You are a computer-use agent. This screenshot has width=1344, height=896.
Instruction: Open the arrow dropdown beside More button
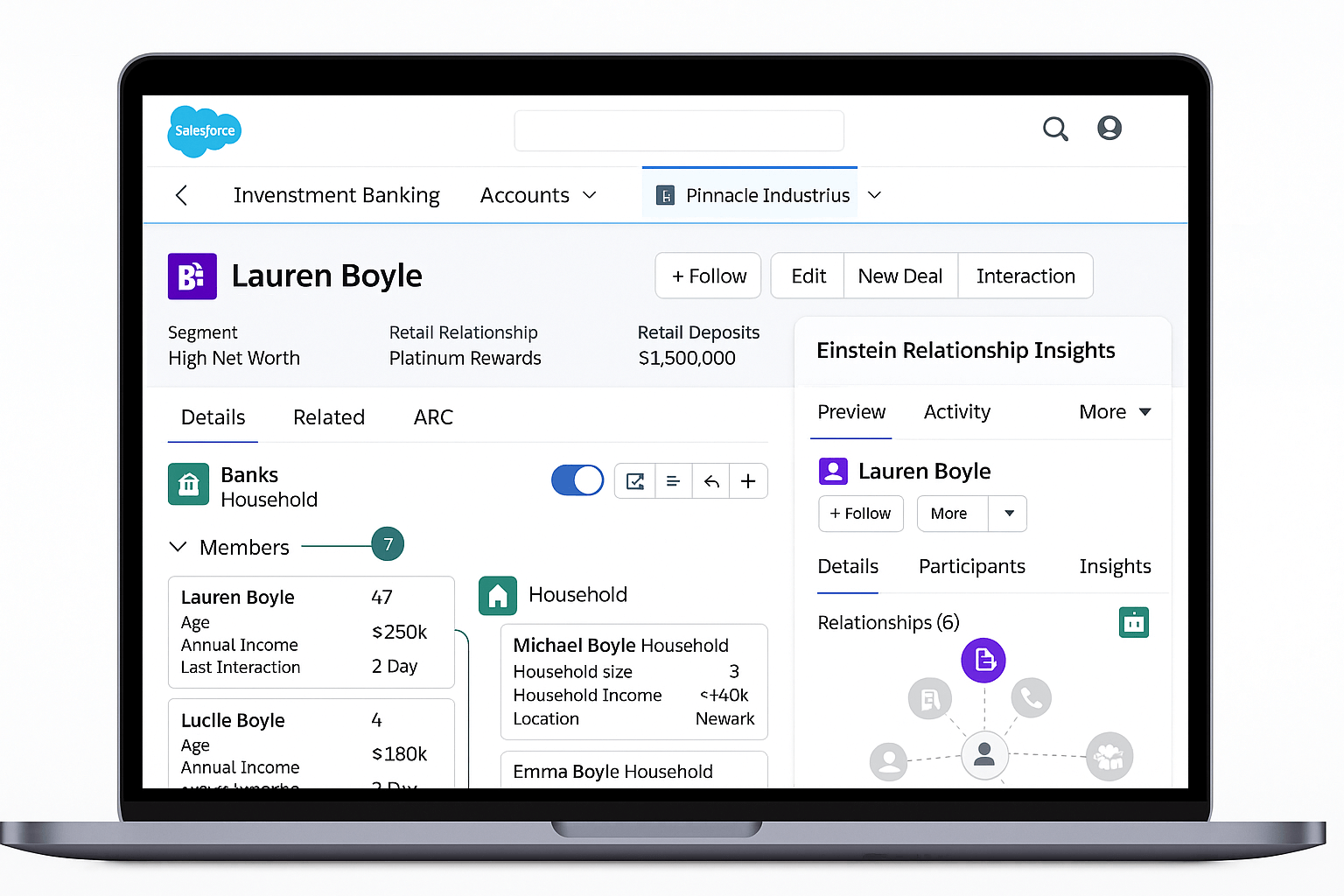1008,514
